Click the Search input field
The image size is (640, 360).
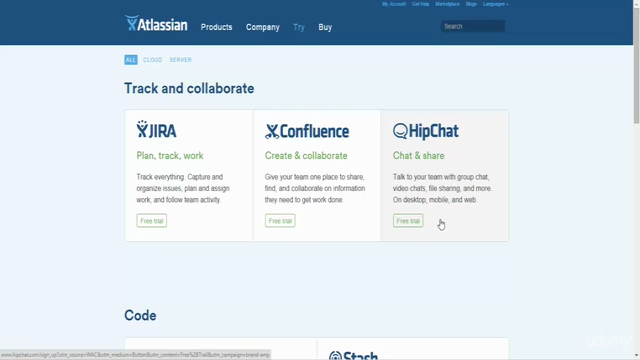pyautogui.click(x=473, y=26)
